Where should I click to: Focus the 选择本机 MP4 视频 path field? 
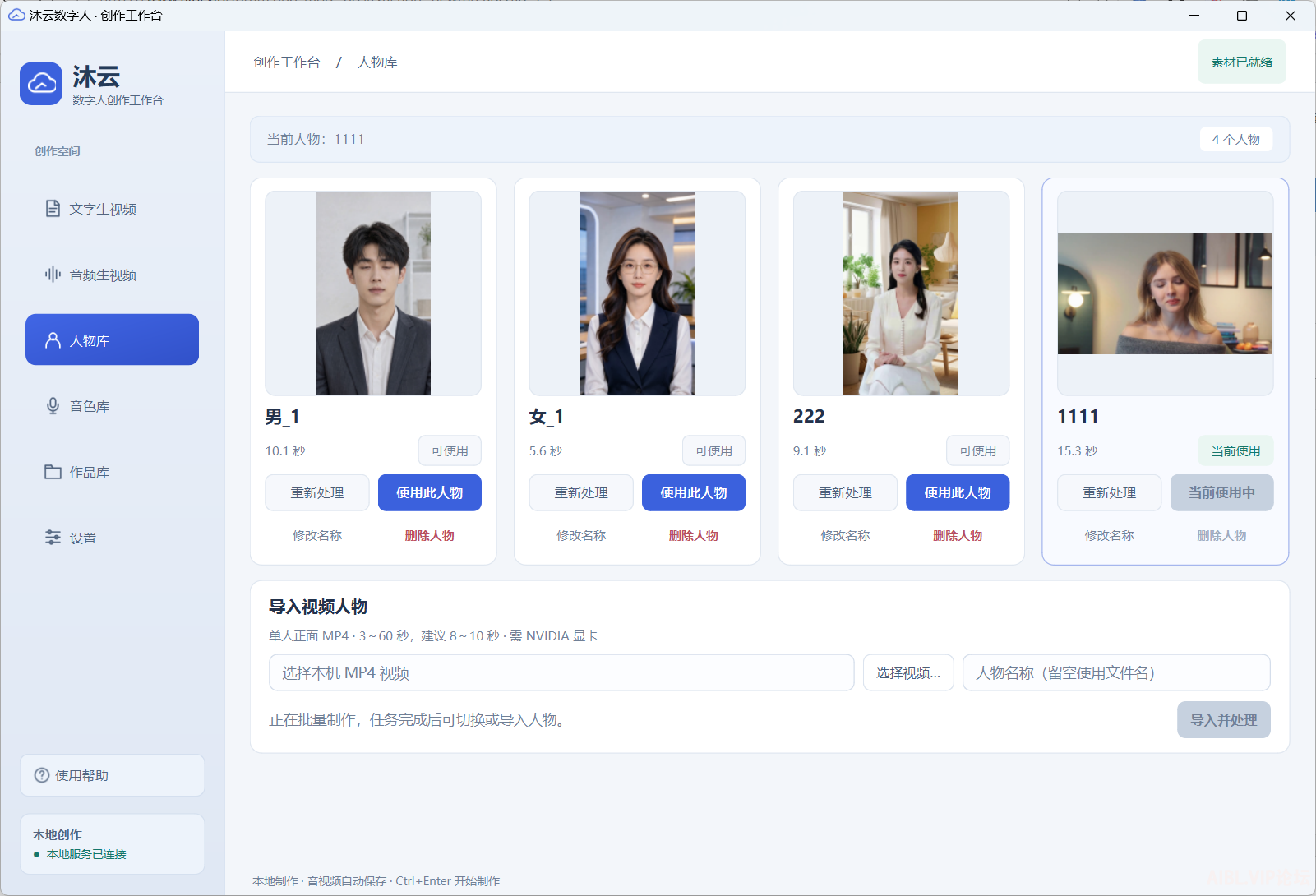click(561, 672)
